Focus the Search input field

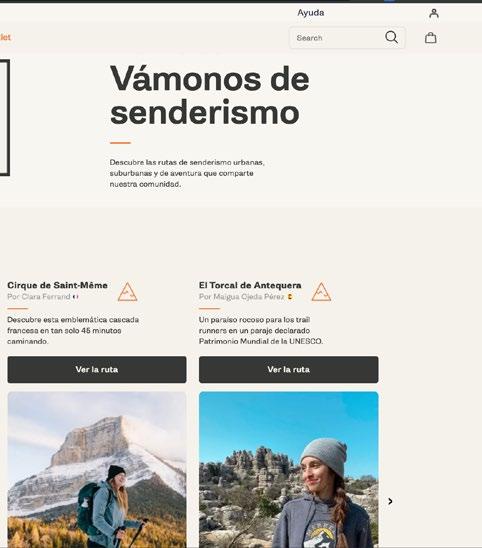[x=338, y=38]
